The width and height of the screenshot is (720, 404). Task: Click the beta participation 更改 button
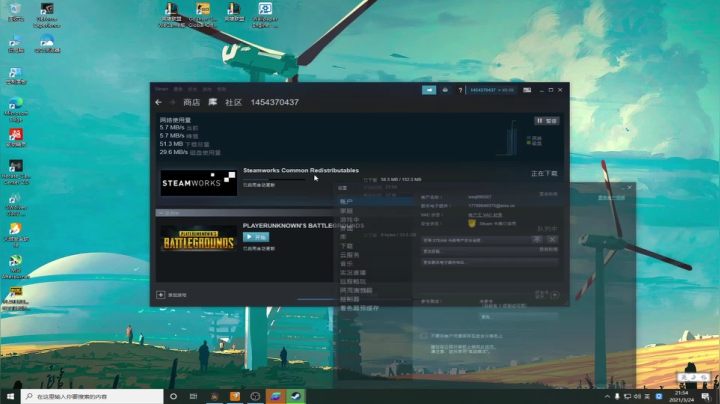(518, 317)
